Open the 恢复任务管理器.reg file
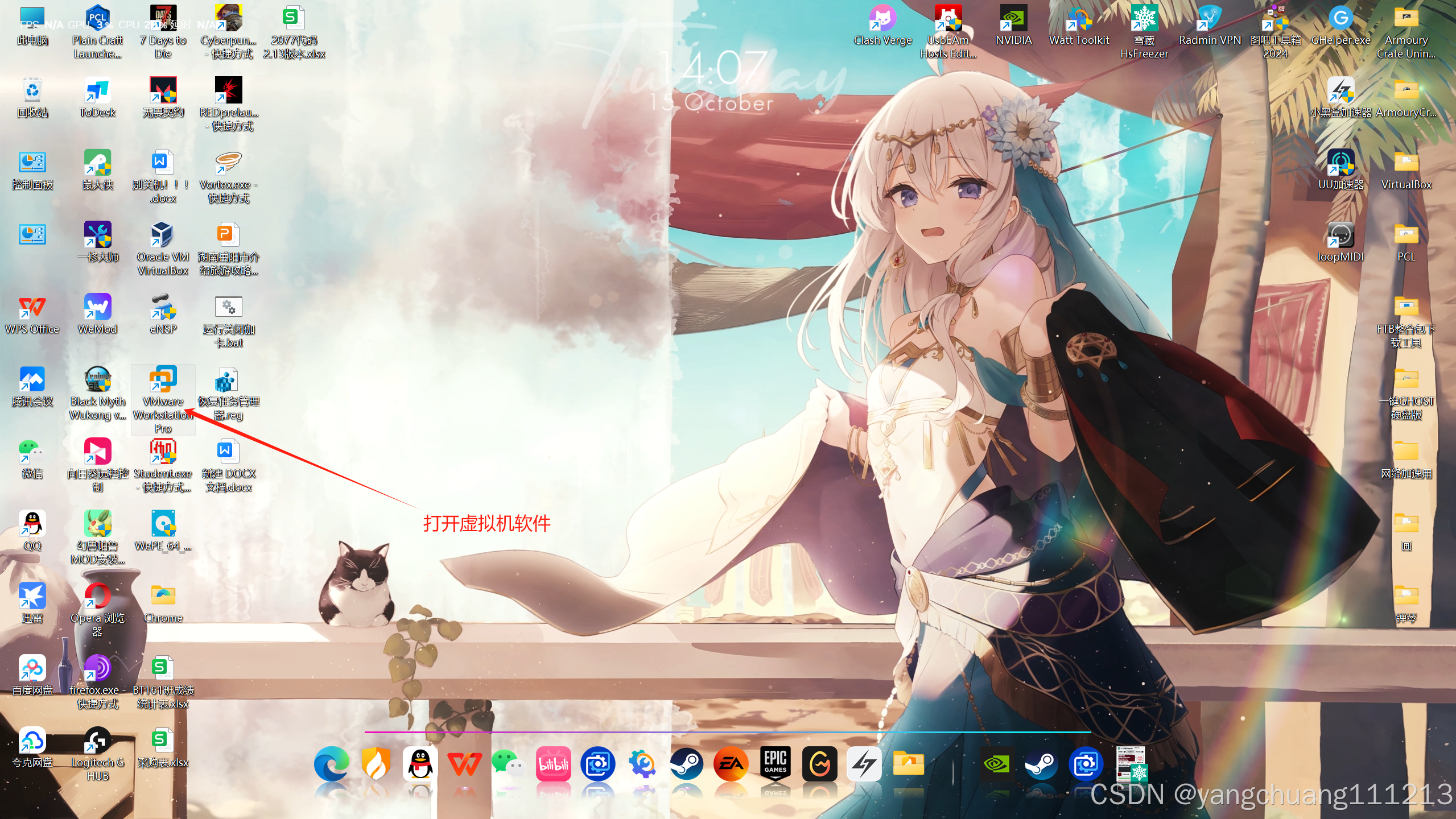This screenshot has width=1456, height=819. (229, 394)
